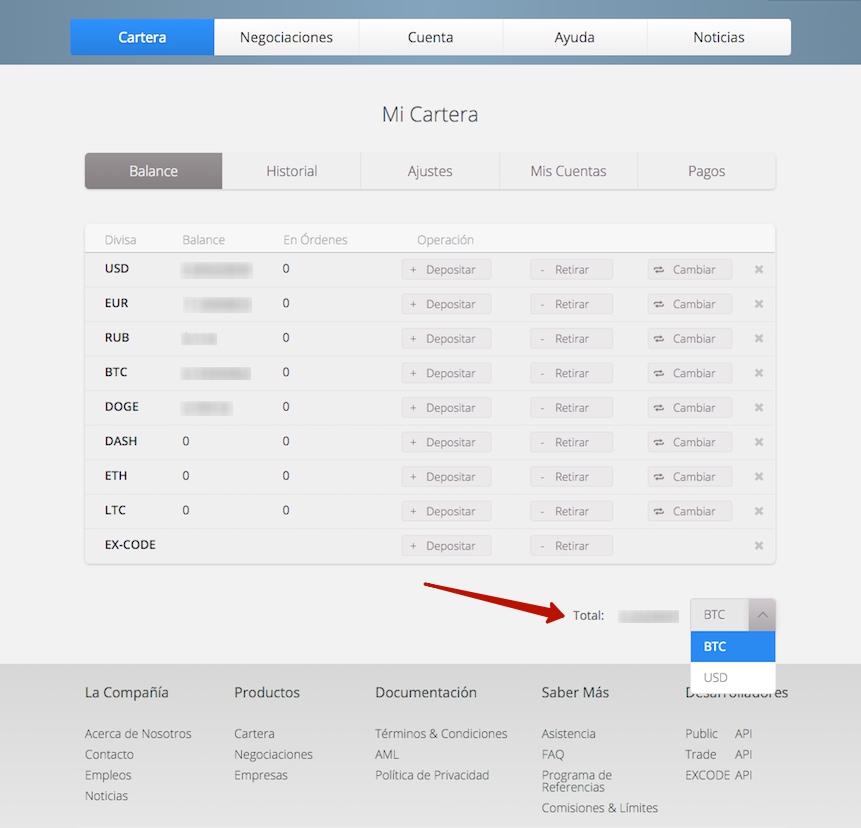
Task: Open the Empresas footer link
Action: tap(261, 775)
